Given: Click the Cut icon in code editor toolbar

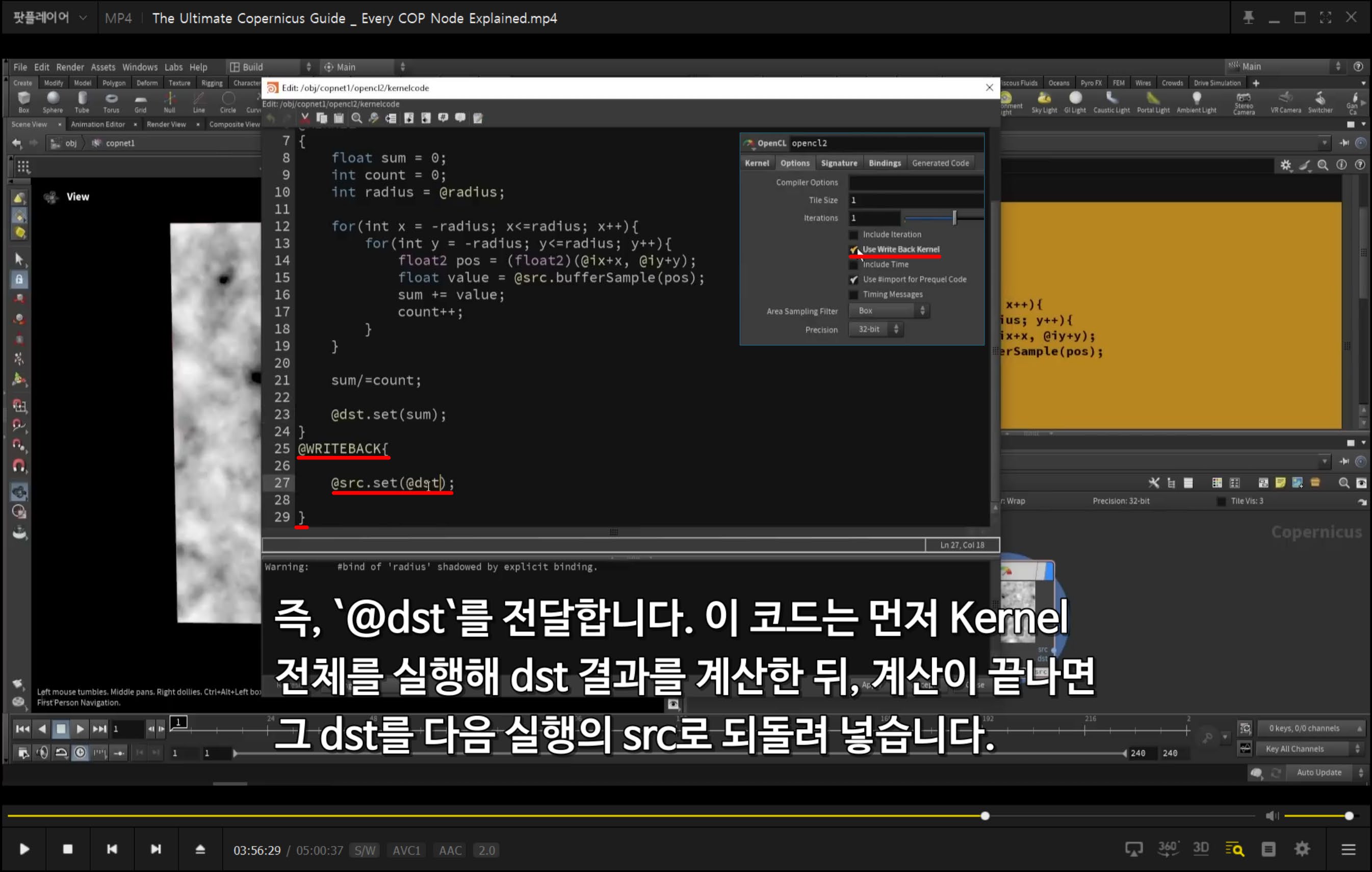Looking at the screenshot, I should coord(305,118).
